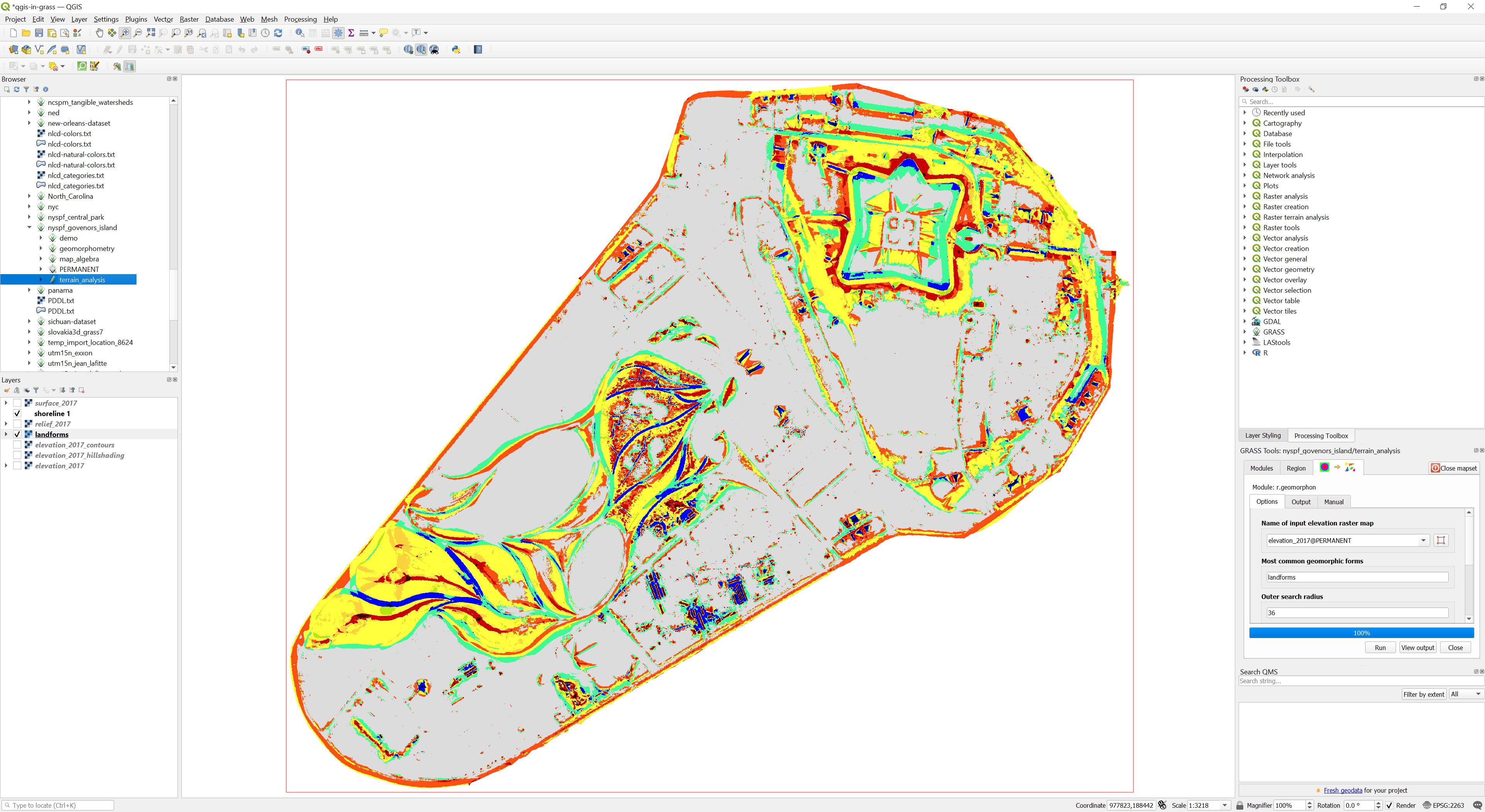Image resolution: width=1485 pixels, height=812 pixels.
Task: Click the Zoom Full extent icon
Action: tap(150, 33)
